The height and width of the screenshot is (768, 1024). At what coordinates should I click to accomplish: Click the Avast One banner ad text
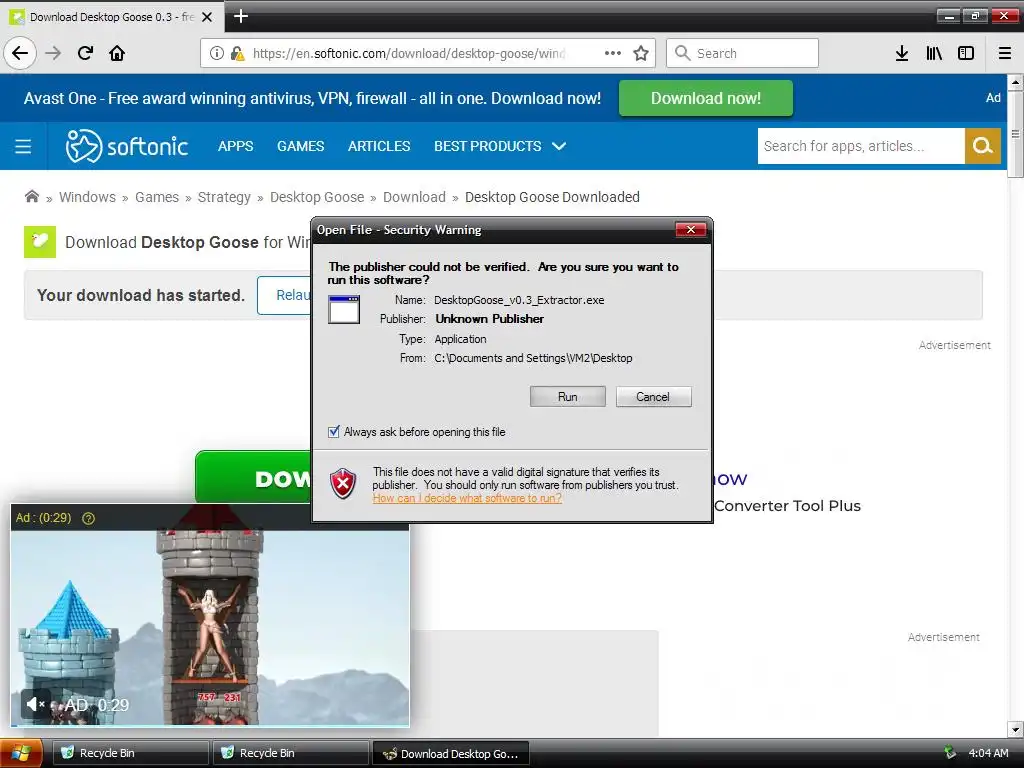312,98
